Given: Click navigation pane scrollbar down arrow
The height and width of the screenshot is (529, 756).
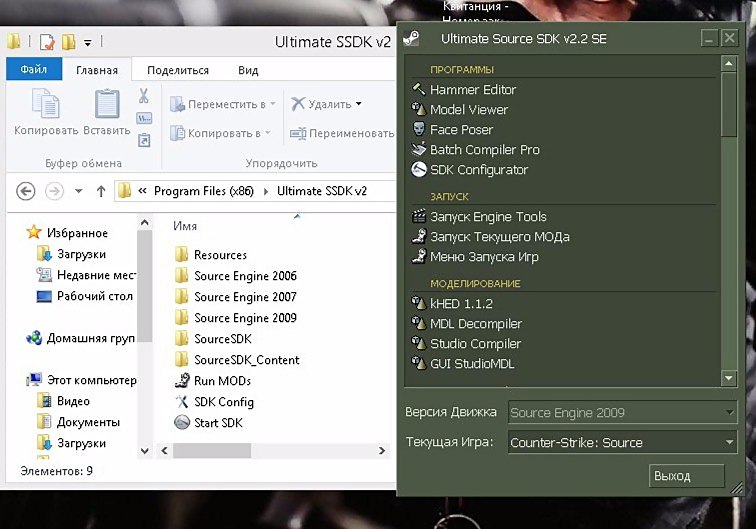Looking at the screenshot, I should pos(145,451).
